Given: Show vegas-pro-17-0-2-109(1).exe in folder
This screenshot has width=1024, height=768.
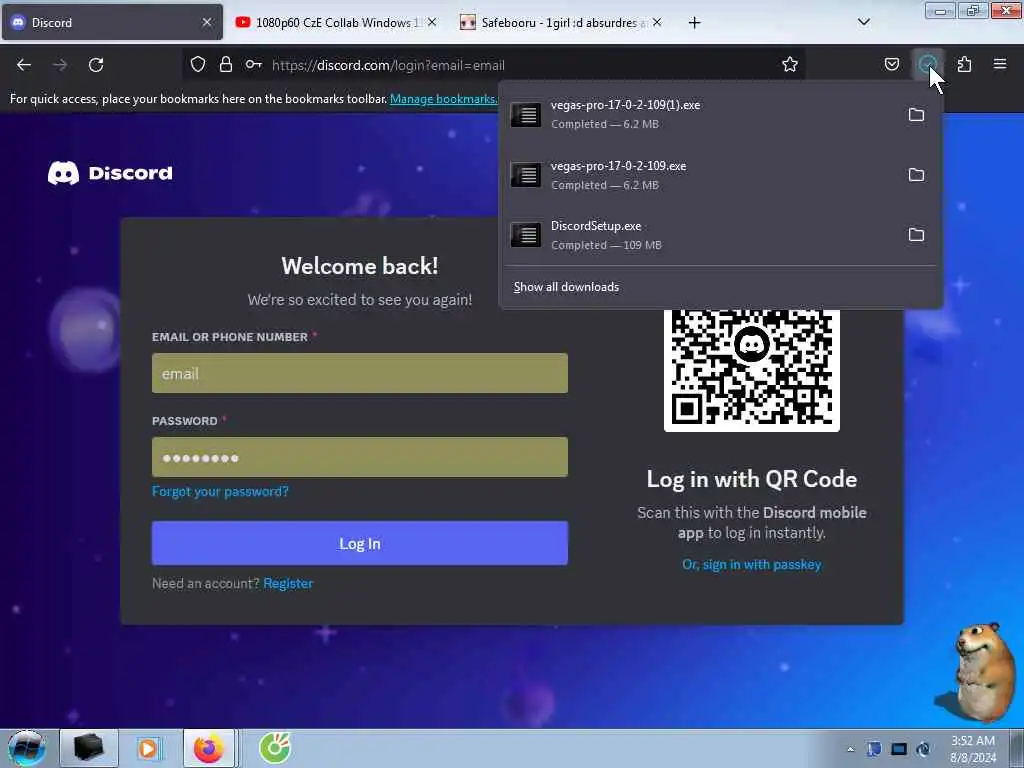Looking at the screenshot, I should click(916, 115).
